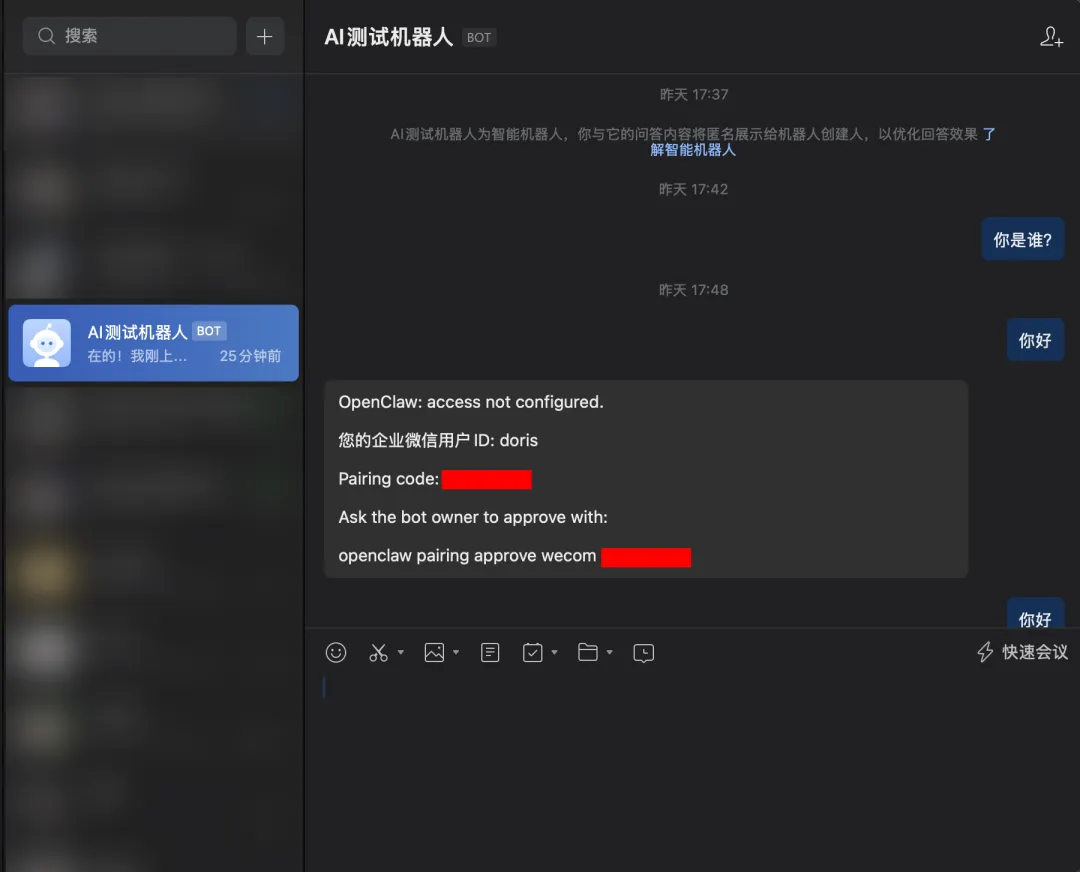Click the text 您的企业微信用户 ID: doris
1080x872 pixels.
coord(438,440)
